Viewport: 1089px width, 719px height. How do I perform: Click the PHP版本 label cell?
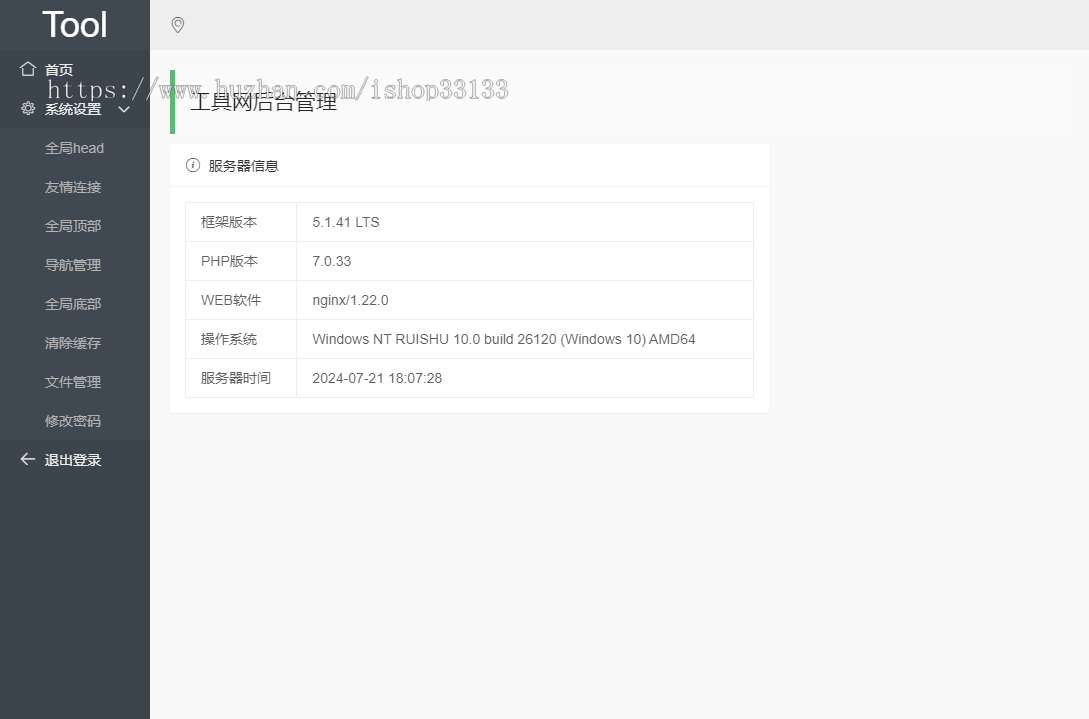(241, 261)
